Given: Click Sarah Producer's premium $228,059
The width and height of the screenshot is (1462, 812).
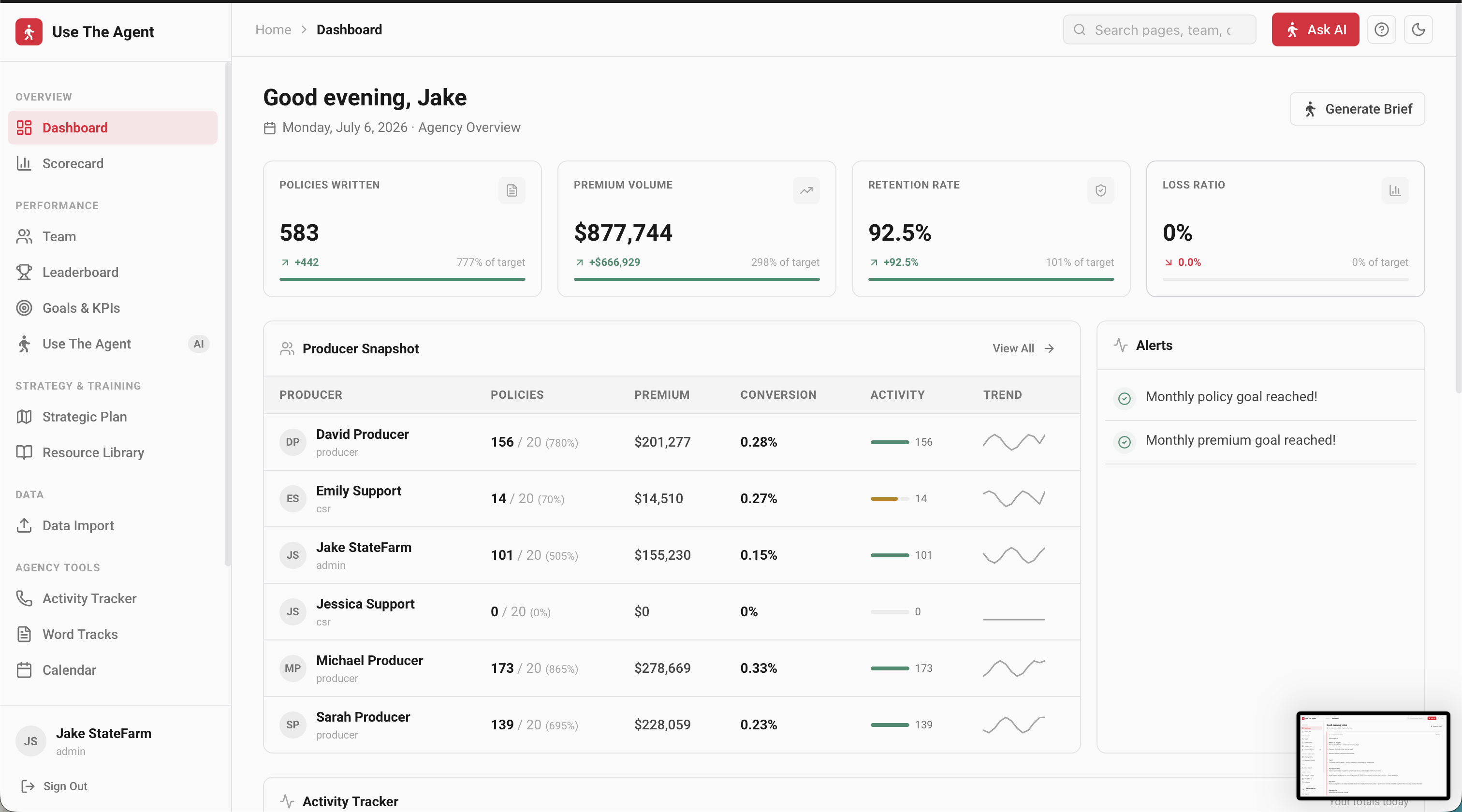Looking at the screenshot, I should pyautogui.click(x=662, y=725).
